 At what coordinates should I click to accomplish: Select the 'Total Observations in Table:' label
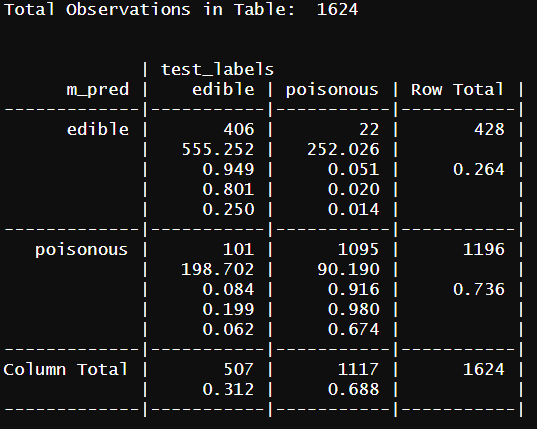pos(149,10)
